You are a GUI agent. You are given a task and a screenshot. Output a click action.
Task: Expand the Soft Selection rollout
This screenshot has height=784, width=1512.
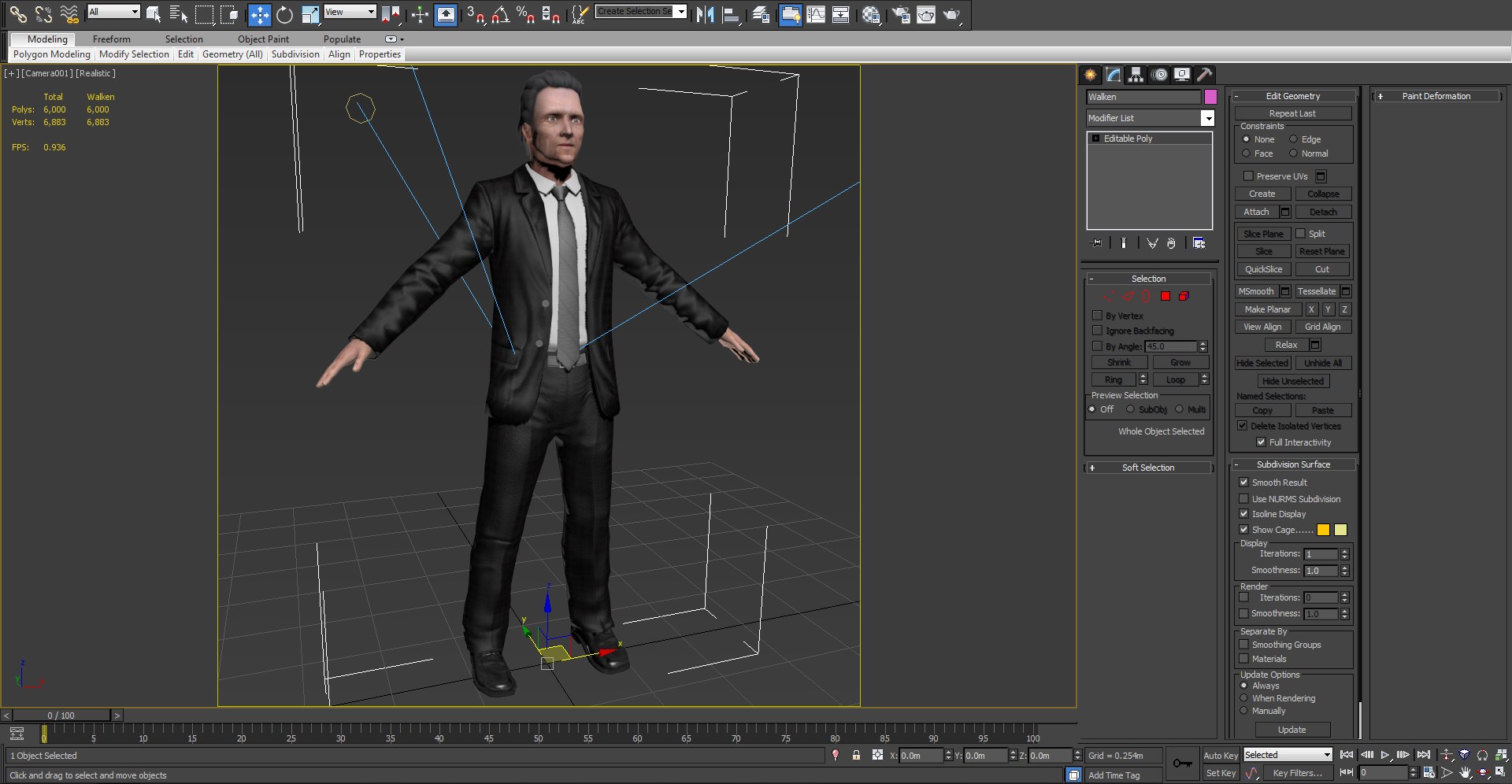[x=1148, y=468]
